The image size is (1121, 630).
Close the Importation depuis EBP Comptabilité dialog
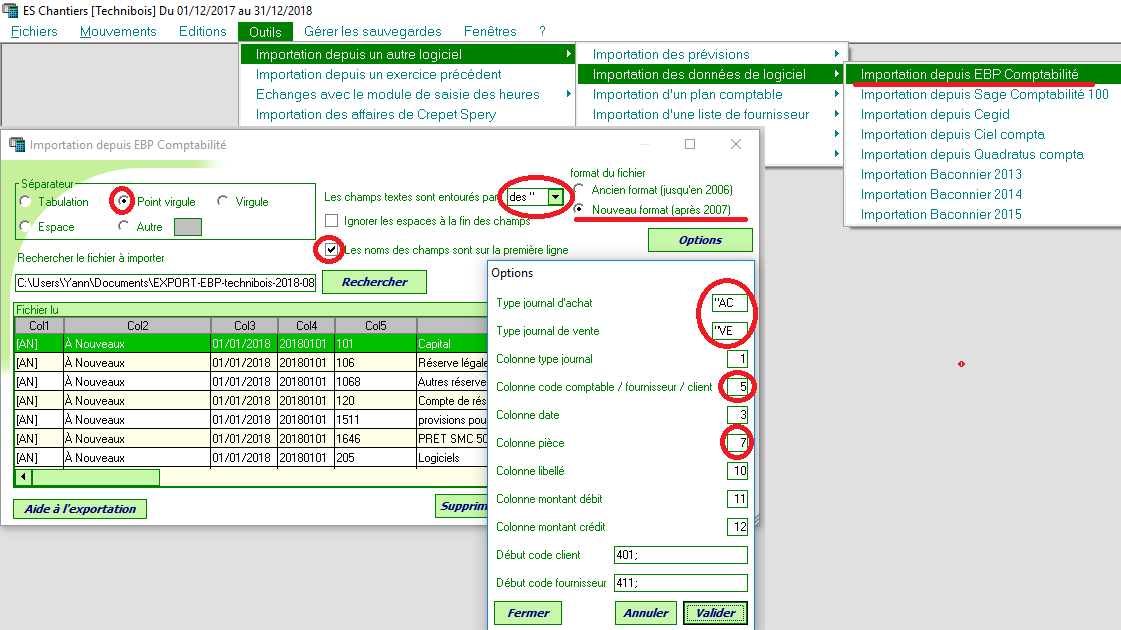[736, 144]
